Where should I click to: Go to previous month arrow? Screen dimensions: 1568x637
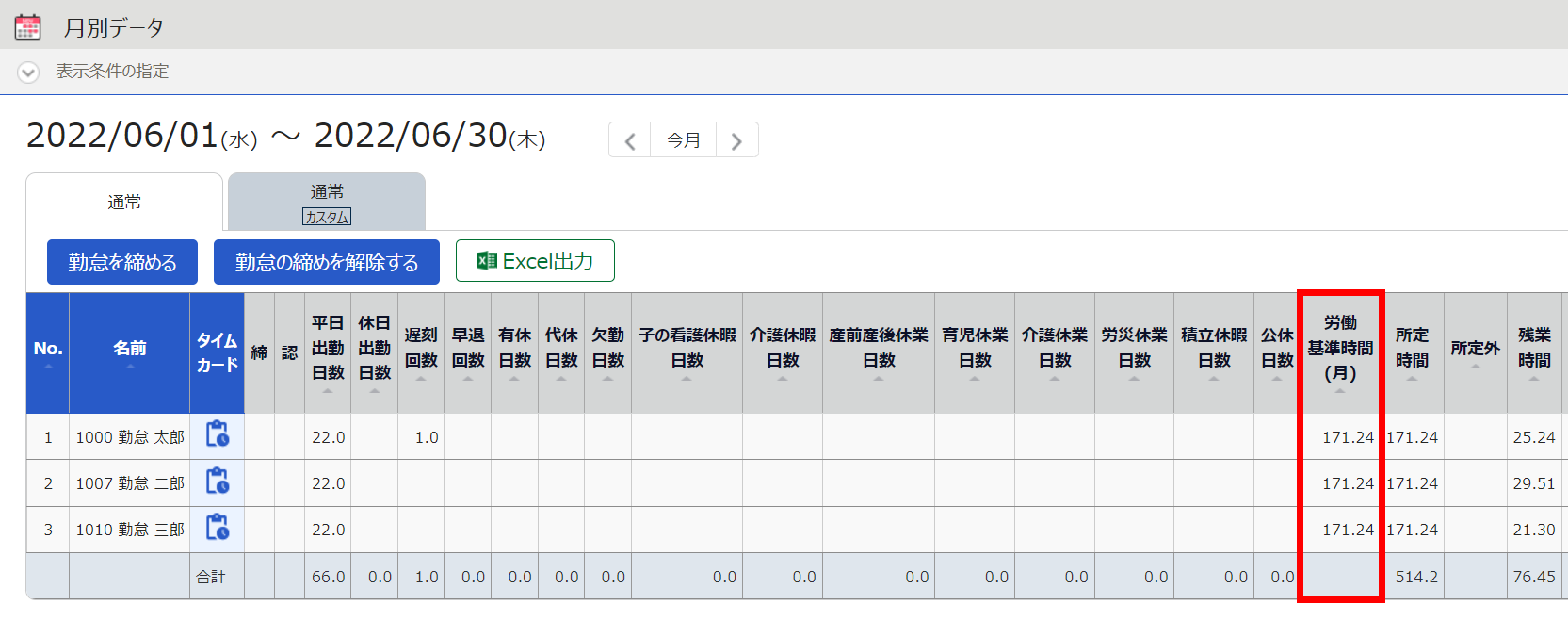[x=630, y=141]
